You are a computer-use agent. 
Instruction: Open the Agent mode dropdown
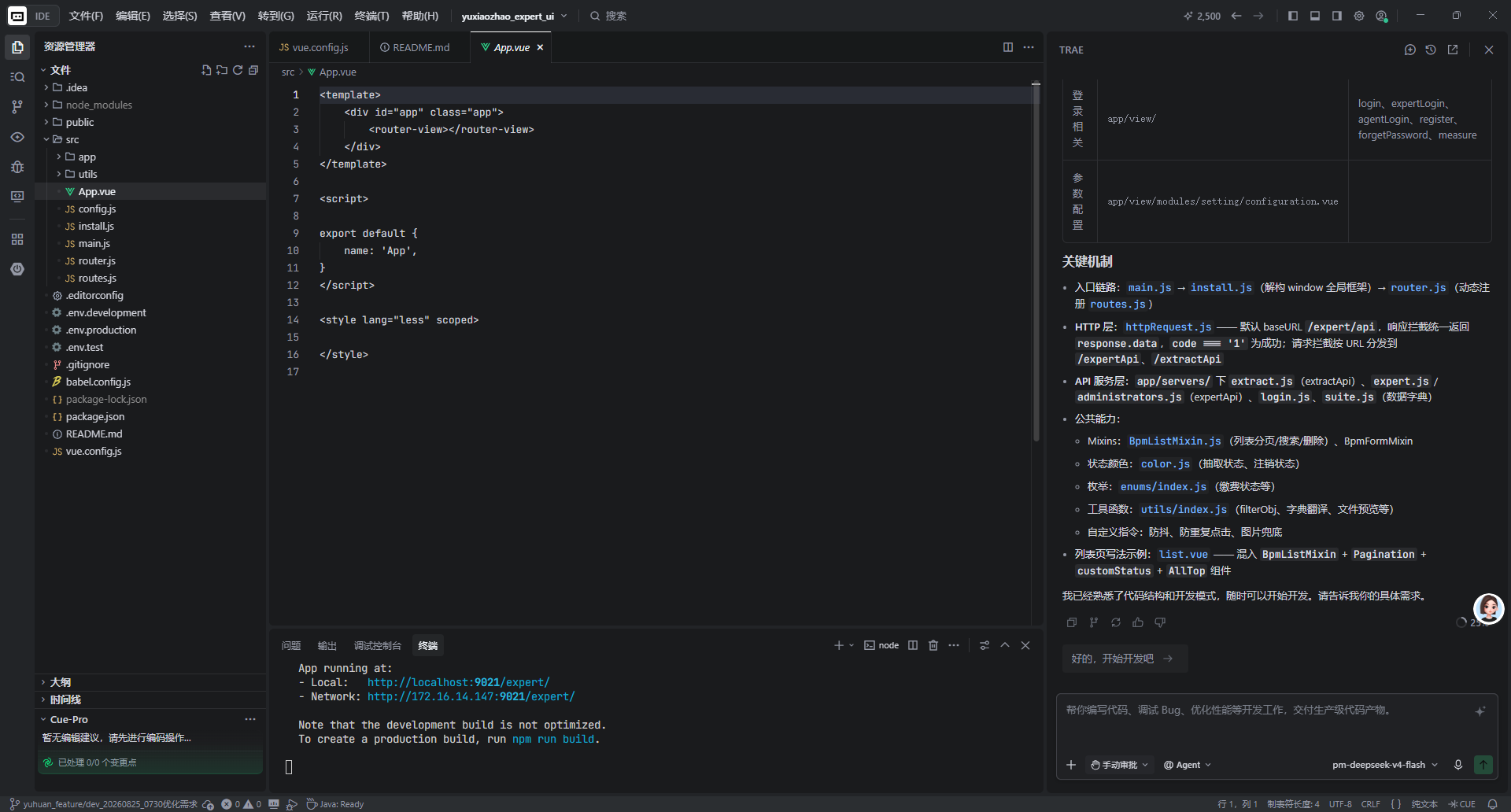pyautogui.click(x=1188, y=765)
